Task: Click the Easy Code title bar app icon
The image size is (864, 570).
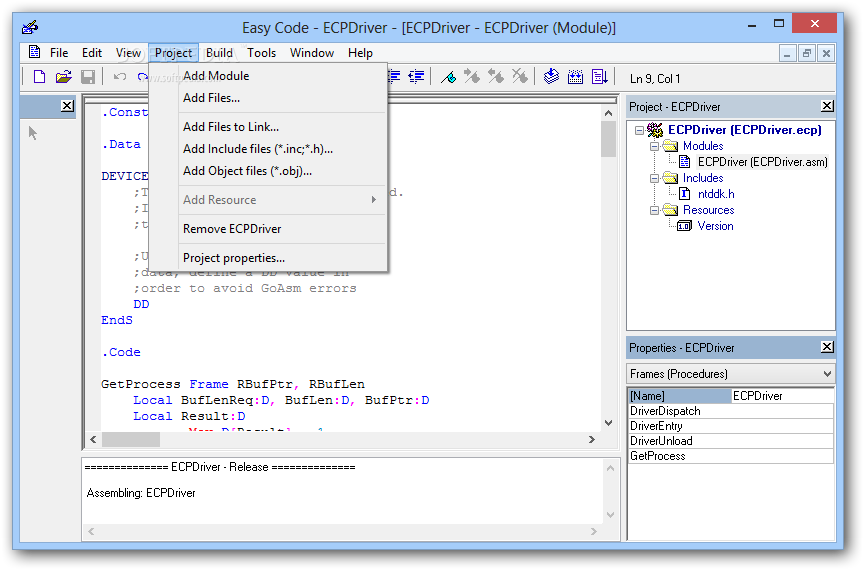Action: tap(30, 27)
